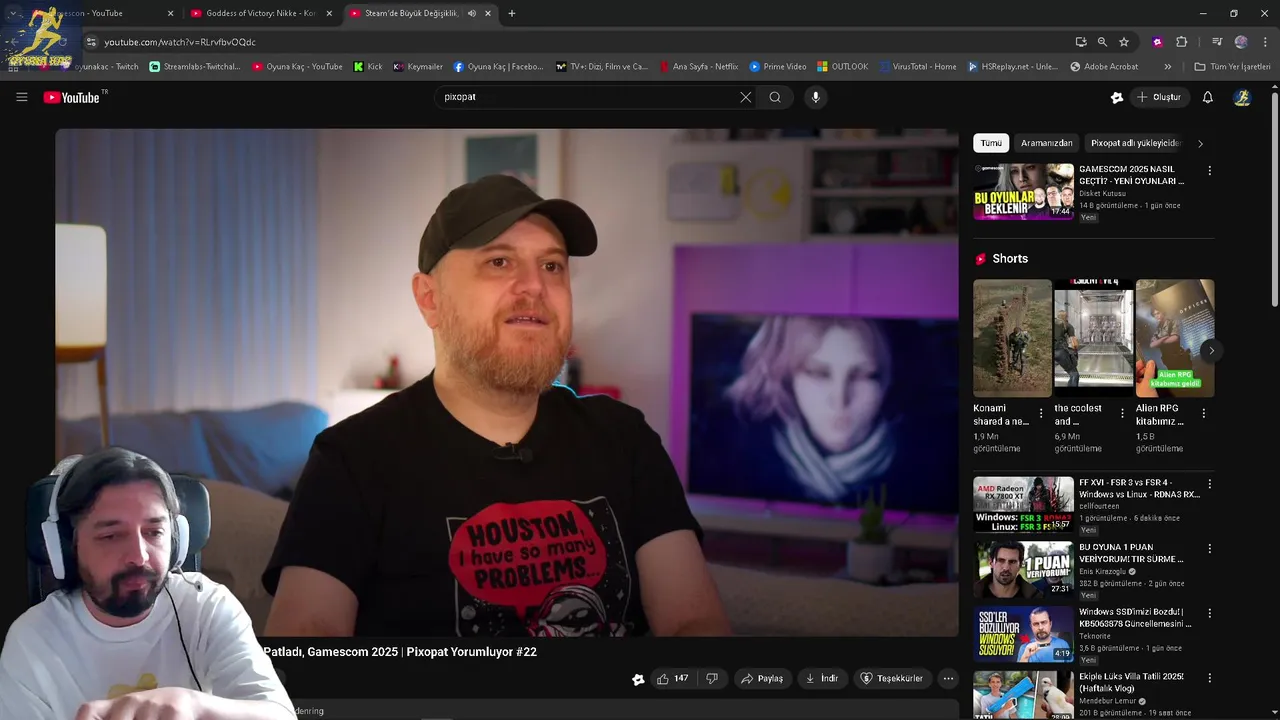Viewport: 1280px width, 720px height.
Task: Open options for GAMESCOM 2025 NASIL GEÇTİ video
Action: tap(1209, 171)
